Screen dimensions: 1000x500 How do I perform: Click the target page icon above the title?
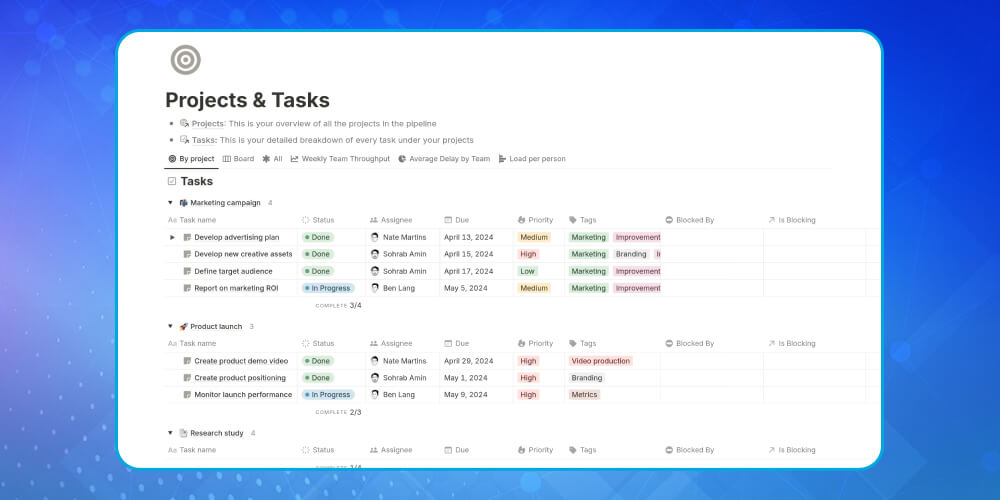click(185, 60)
